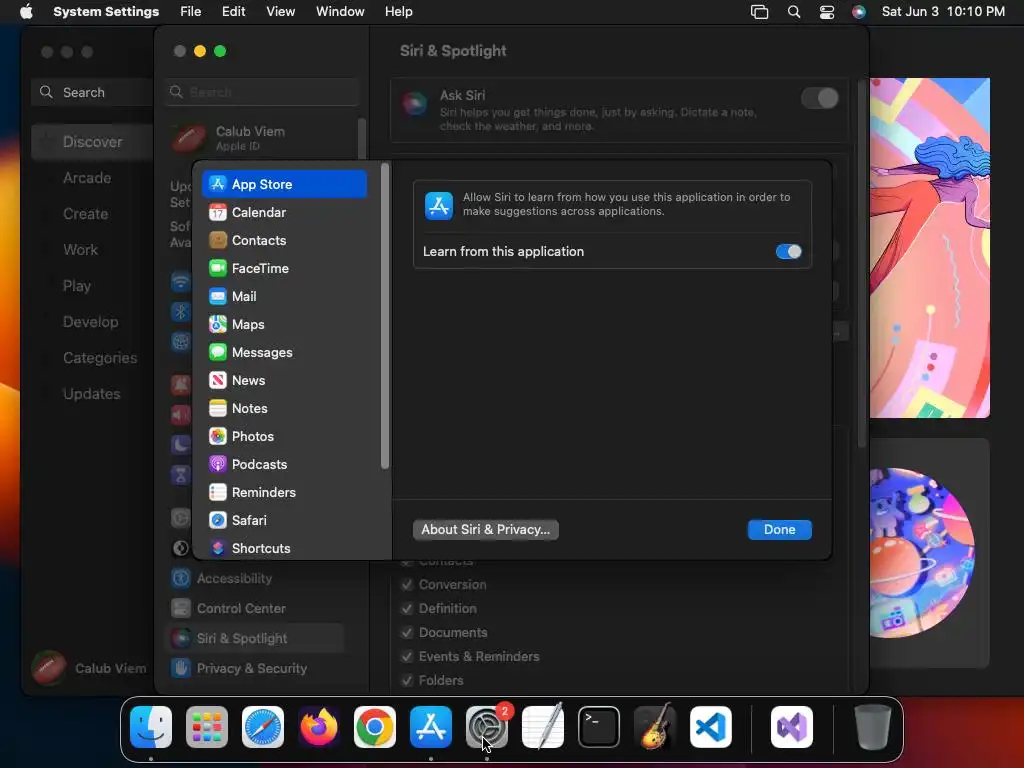Open Launchpad from the Dock

[207, 727]
